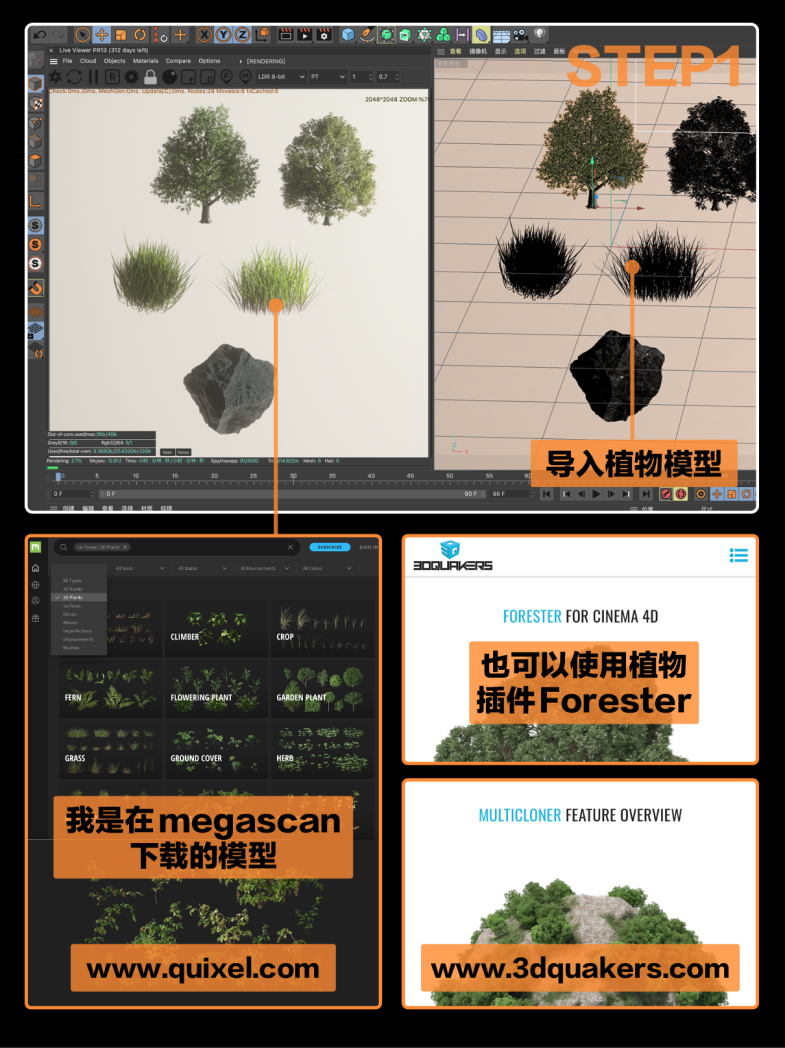Image resolution: width=785 pixels, height=1048 pixels.
Task: Toggle the Z axis lock
Action: (x=242, y=35)
